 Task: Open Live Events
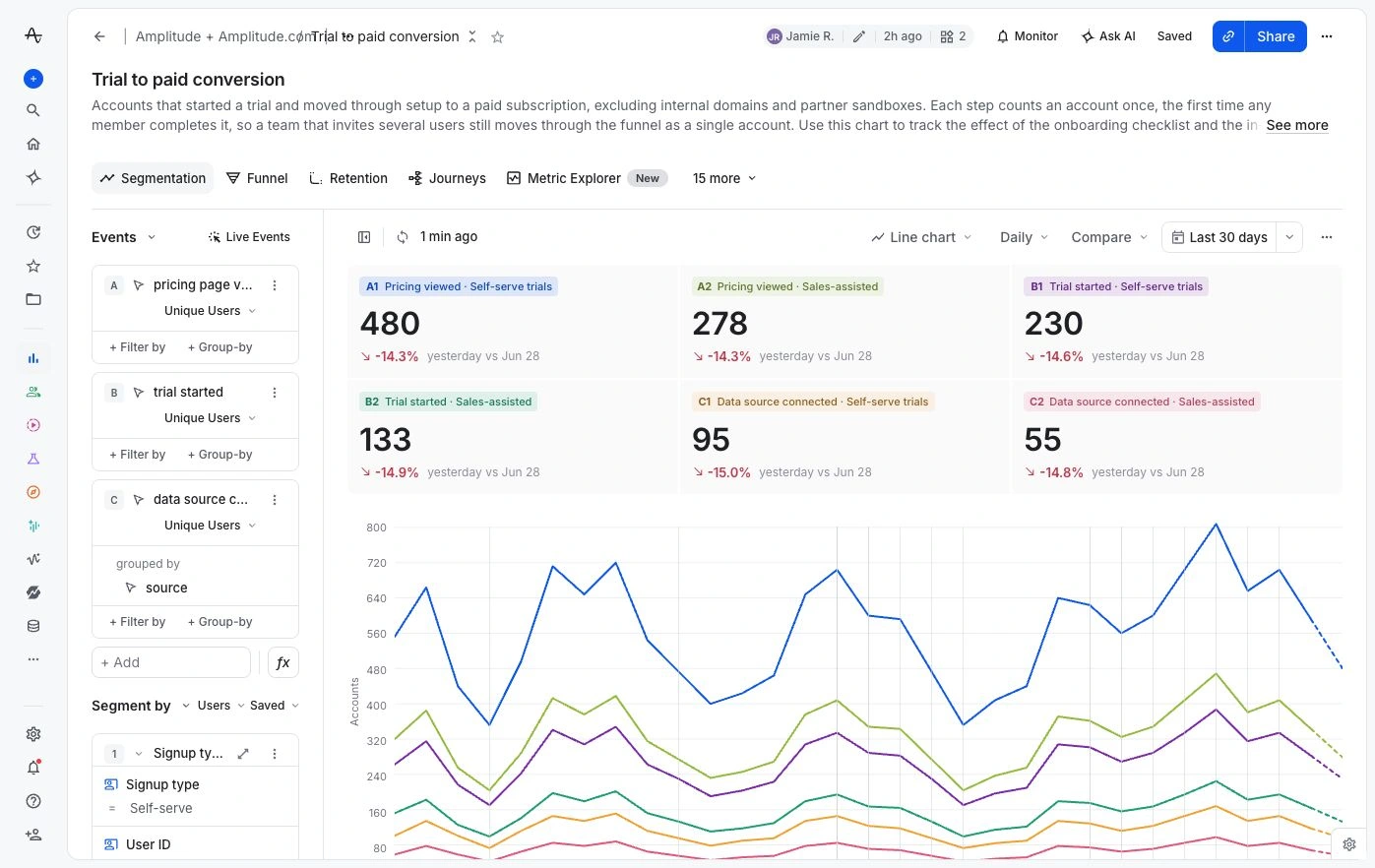pos(249,237)
